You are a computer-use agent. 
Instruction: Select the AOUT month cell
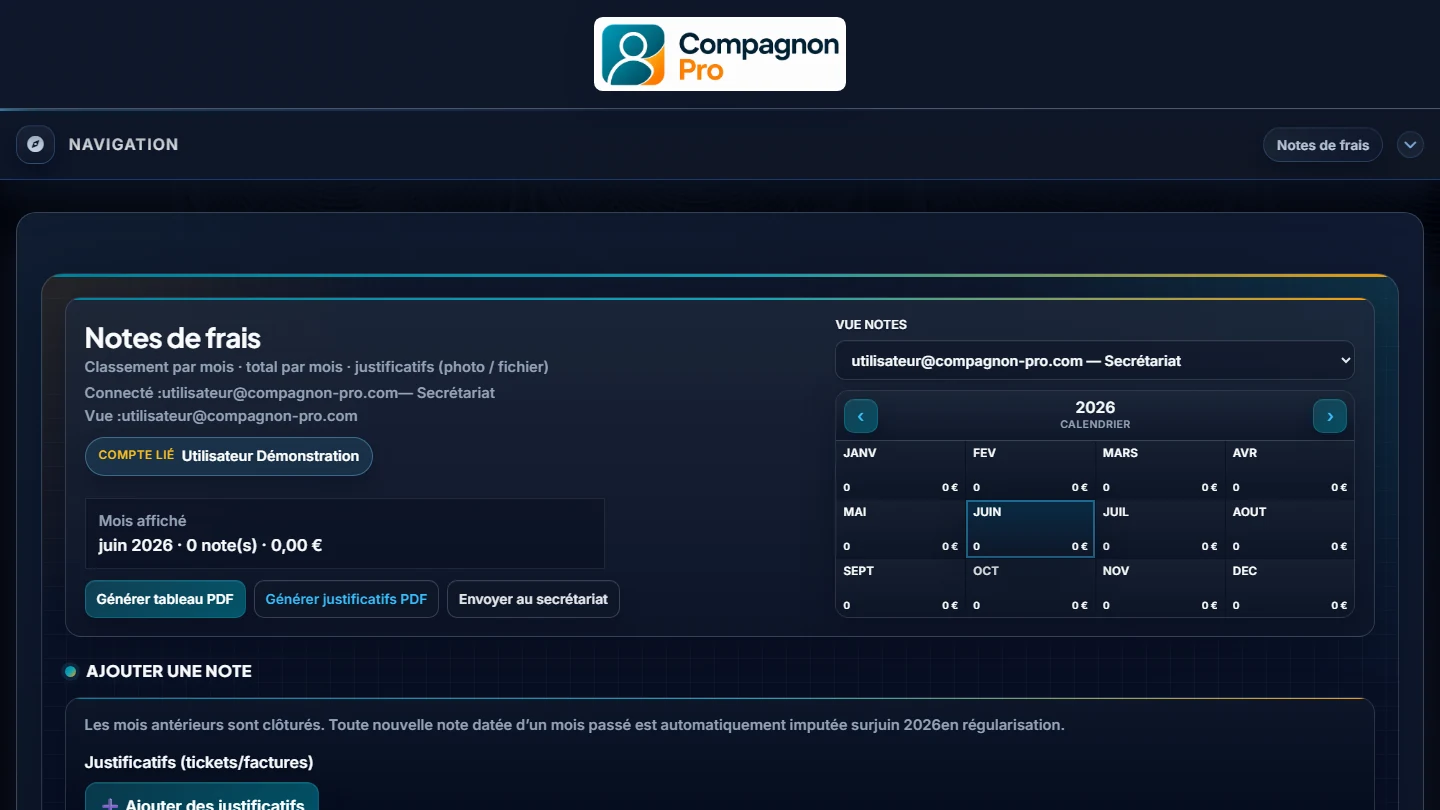(1290, 529)
